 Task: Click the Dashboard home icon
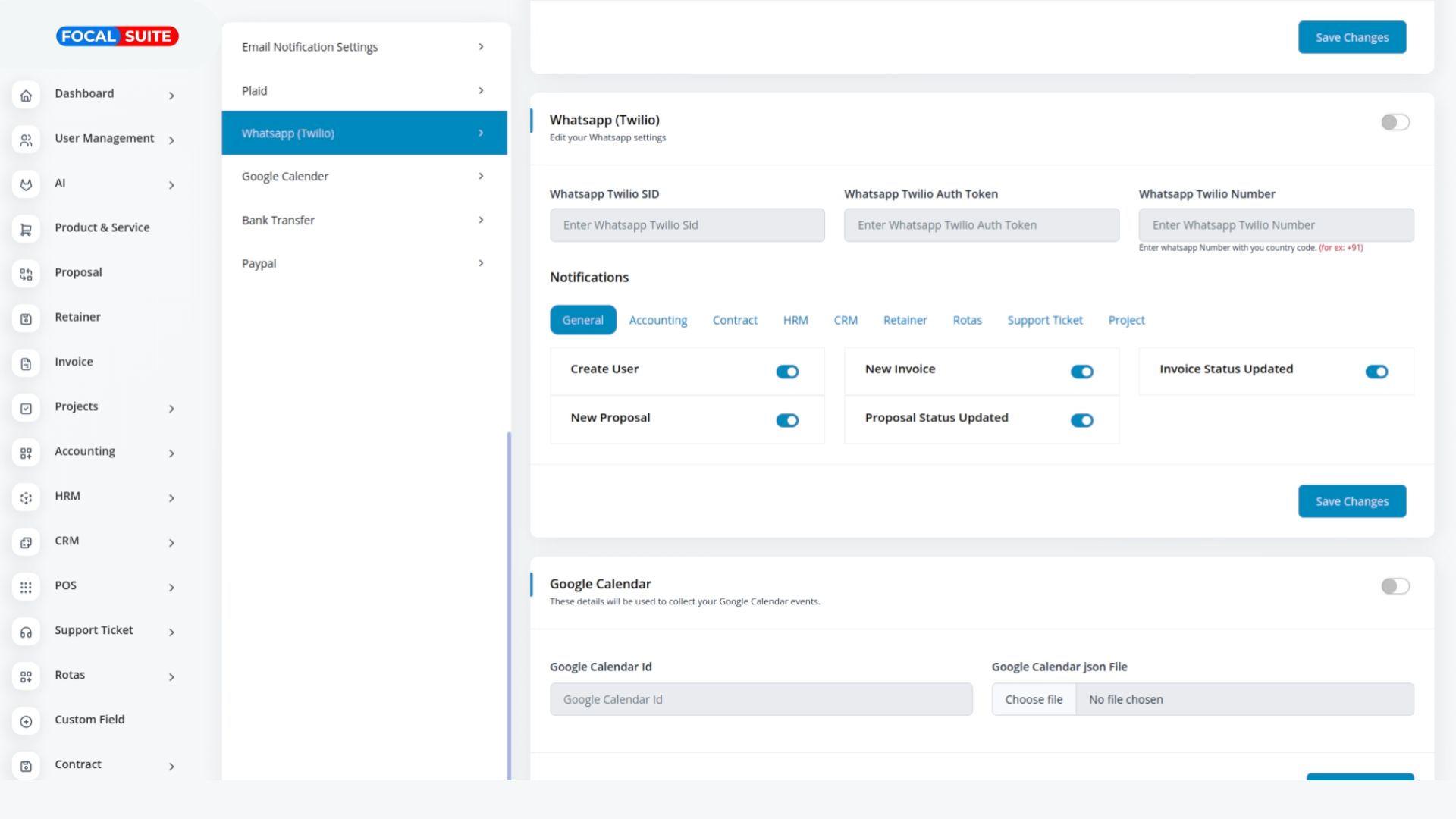(26, 96)
